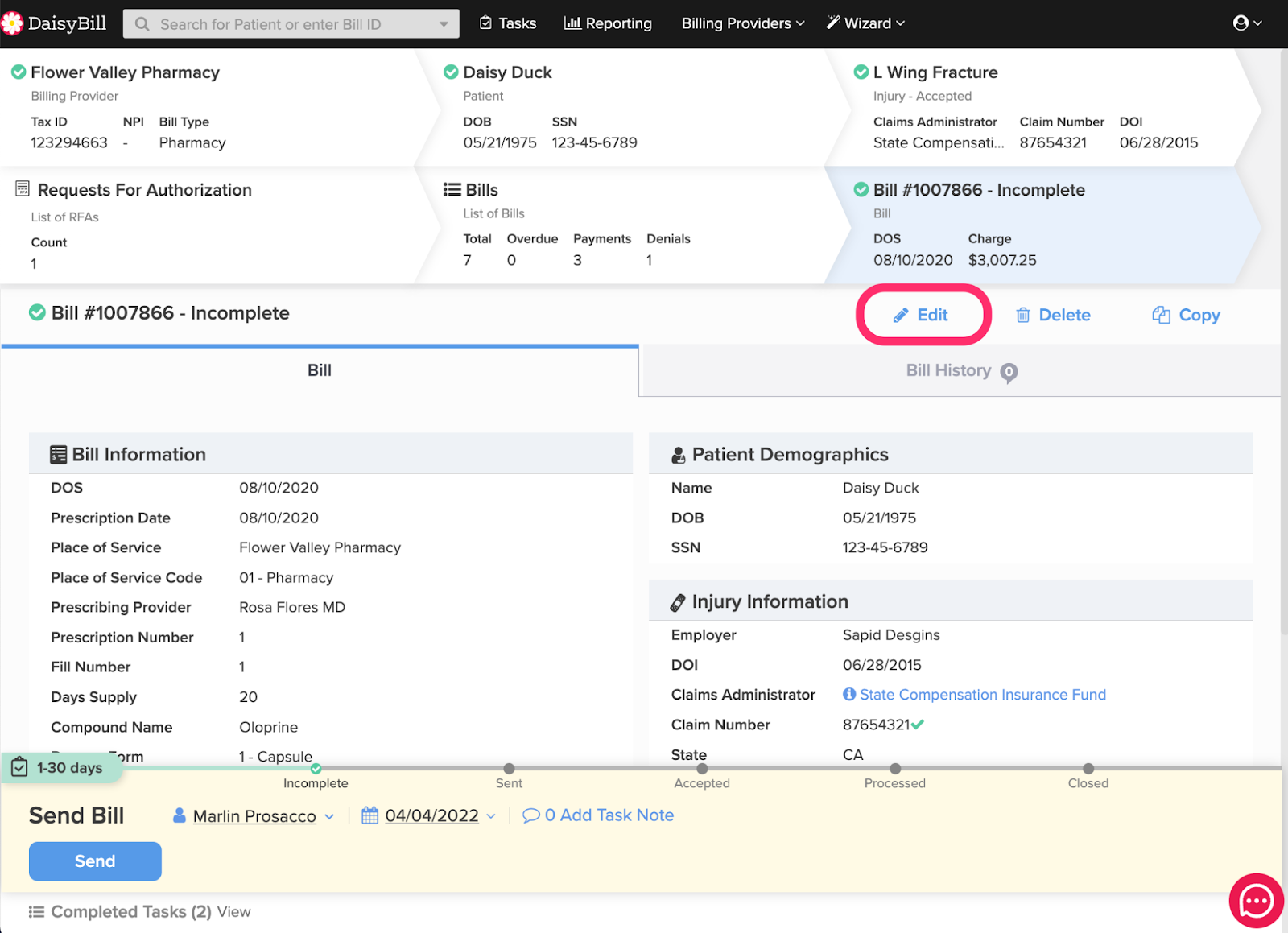Image resolution: width=1288 pixels, height=933 pixels.
Task: Click the green checkmark after claim number 87654321
Action: 918,725
